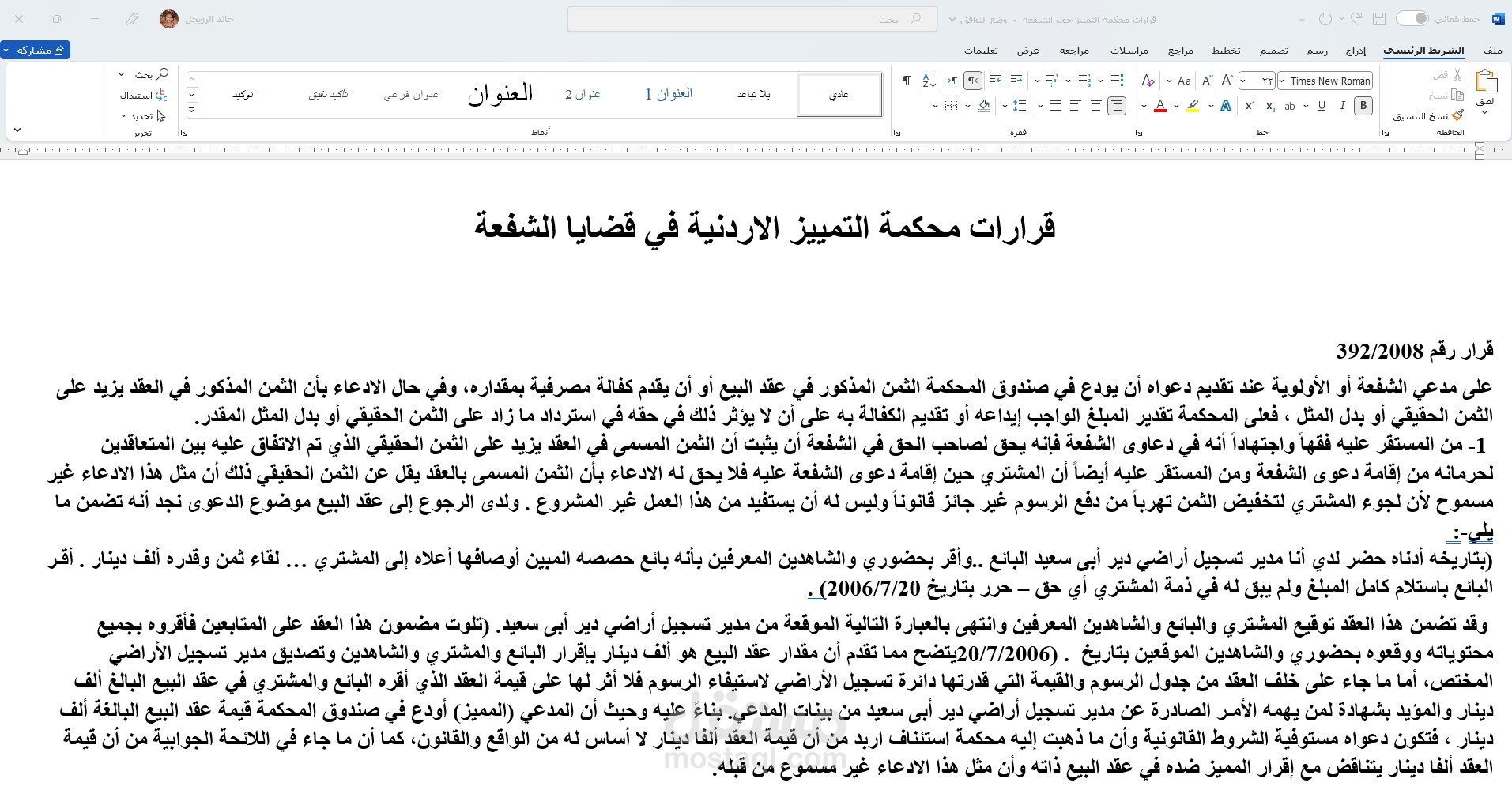Apply Text Effects blue A icon
1512x790 pixels.
click(1226, 106)
